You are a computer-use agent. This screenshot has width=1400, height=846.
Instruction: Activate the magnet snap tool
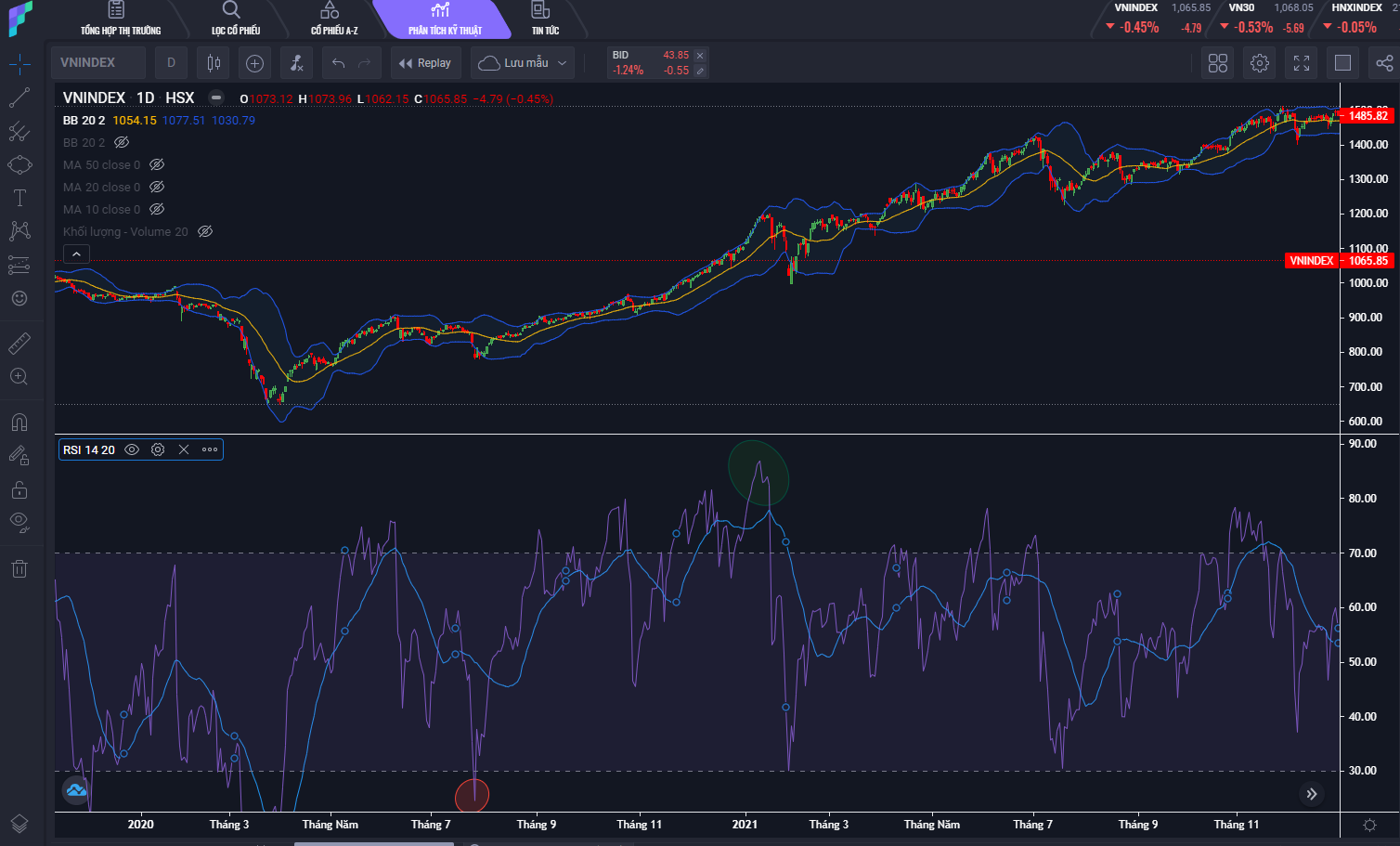[x=19, y=423]
